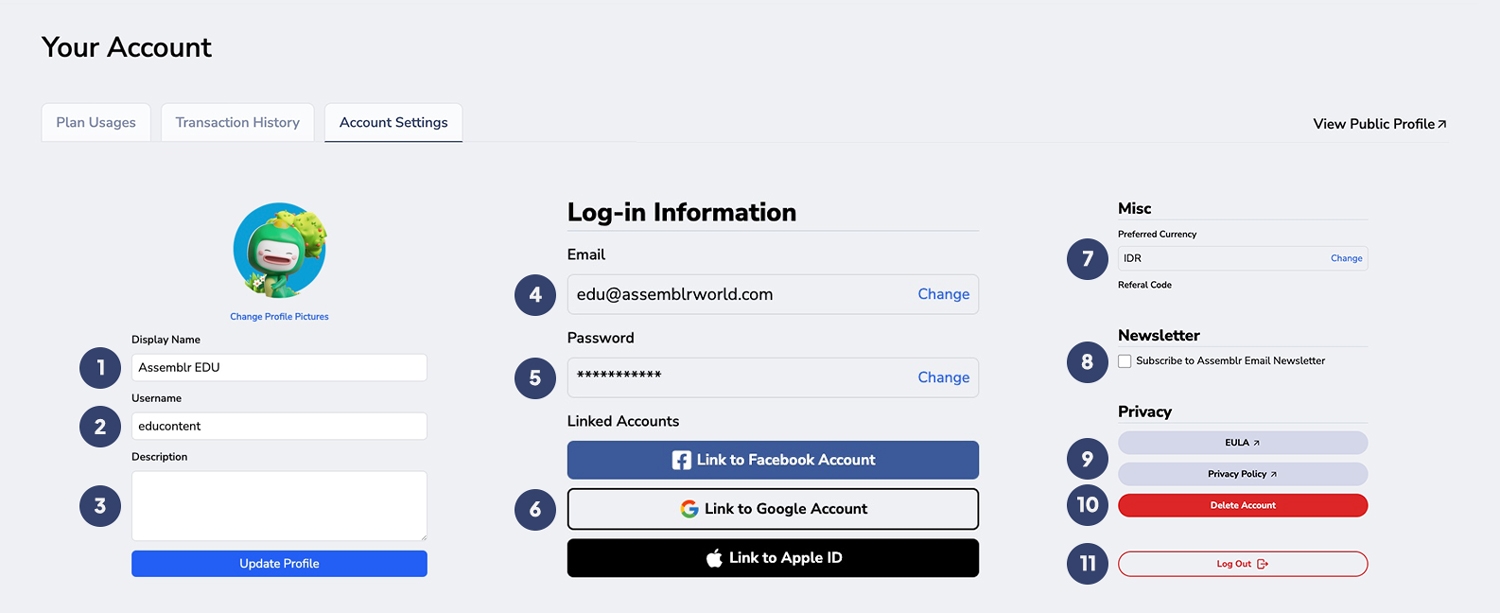
Task: Click the red Delete Account button
Action: [x=1242, y=505]
